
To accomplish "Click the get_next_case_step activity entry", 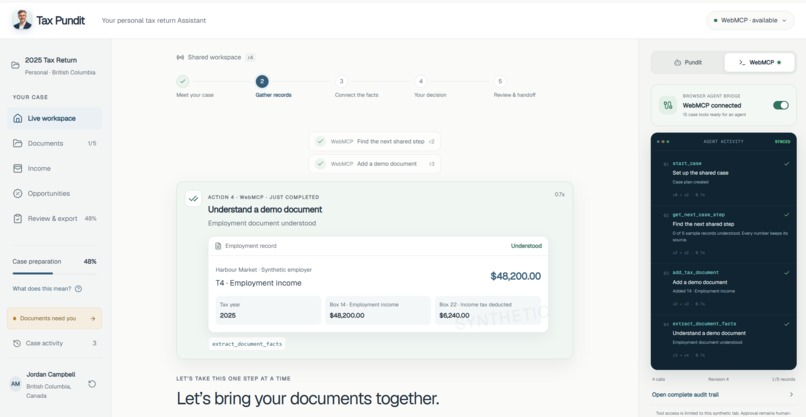I will coord(724,233).
